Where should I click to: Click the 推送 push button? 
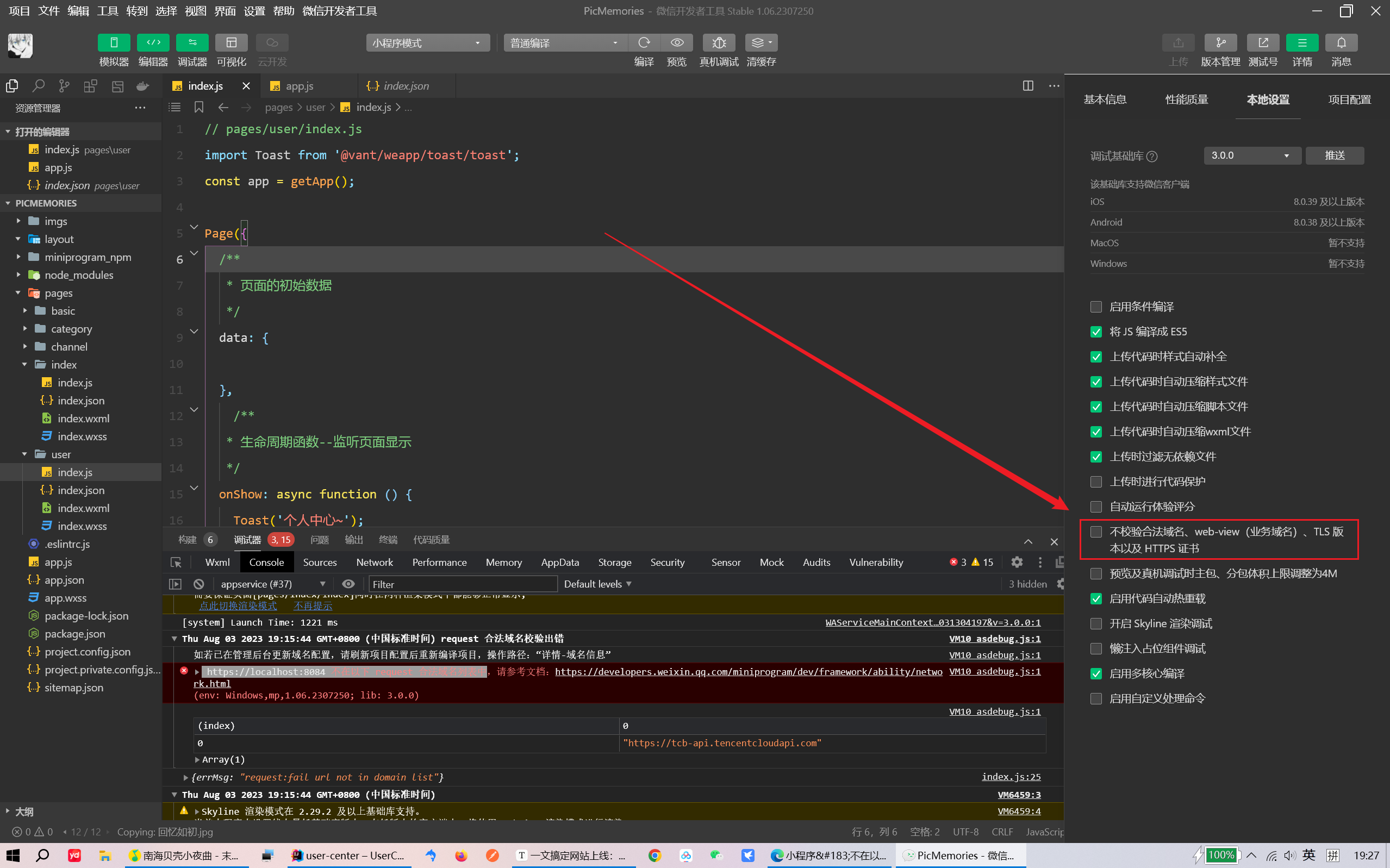1335,155
